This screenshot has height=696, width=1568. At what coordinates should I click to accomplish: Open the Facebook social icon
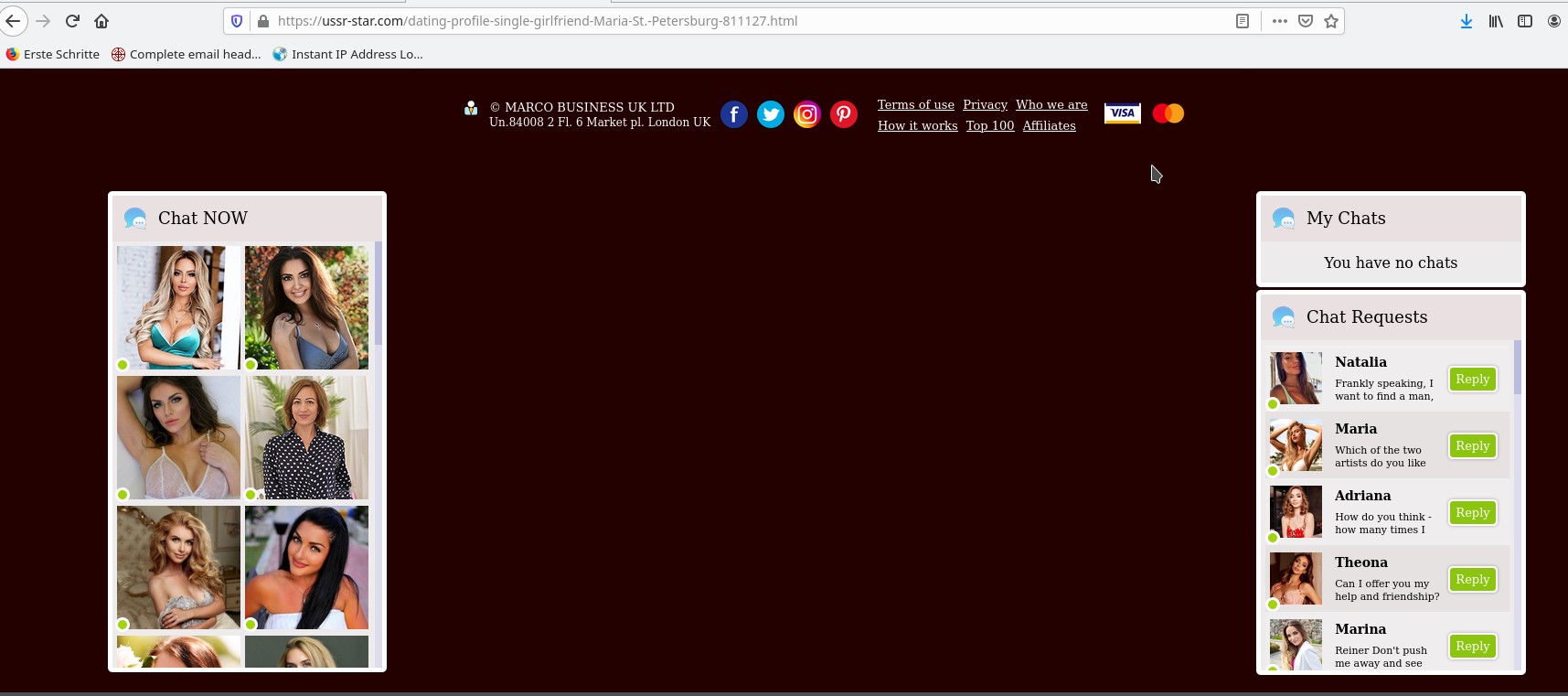(734, 114)
